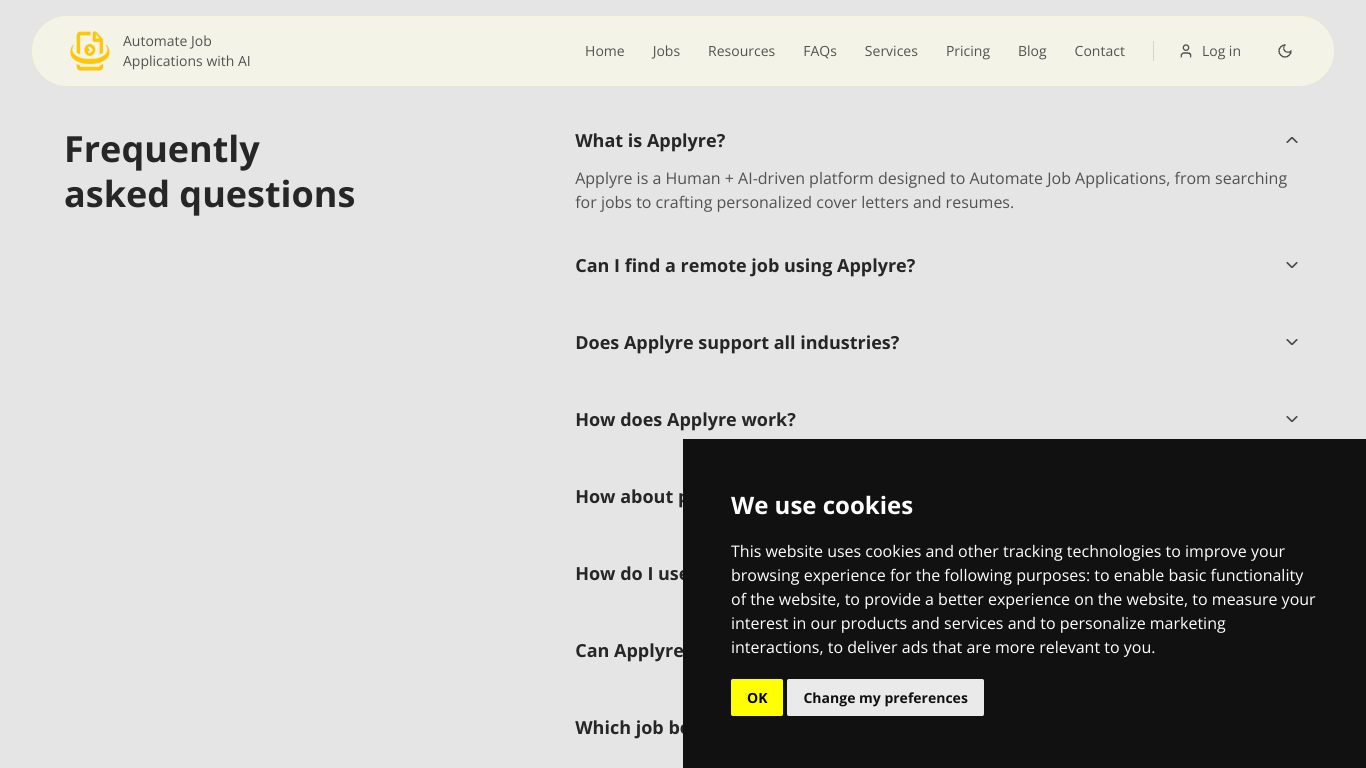Open Can I find a remote job question
1366x768 pixels.
pyautogui.click(x=745, y=265)
